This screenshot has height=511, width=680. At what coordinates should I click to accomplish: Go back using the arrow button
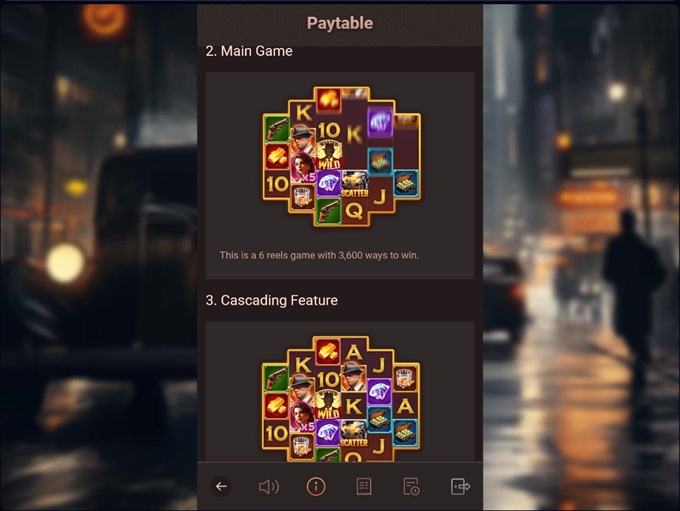pos(221,486)
